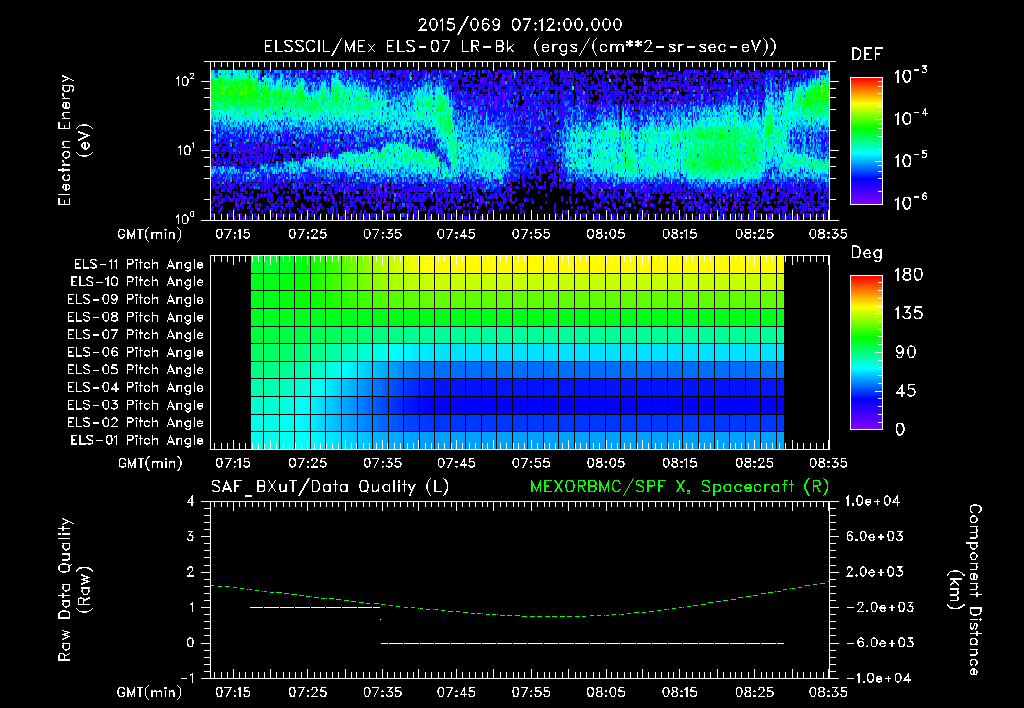Select ELS-09 Pitch Angle row label
The width and height of the screenshot is (1024, 708).
(136, 300)
